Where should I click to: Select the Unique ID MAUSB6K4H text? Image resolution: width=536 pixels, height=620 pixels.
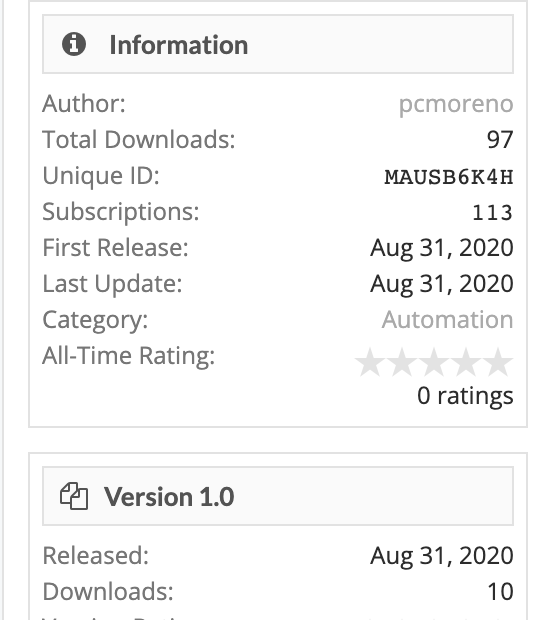tap(449, 177)
